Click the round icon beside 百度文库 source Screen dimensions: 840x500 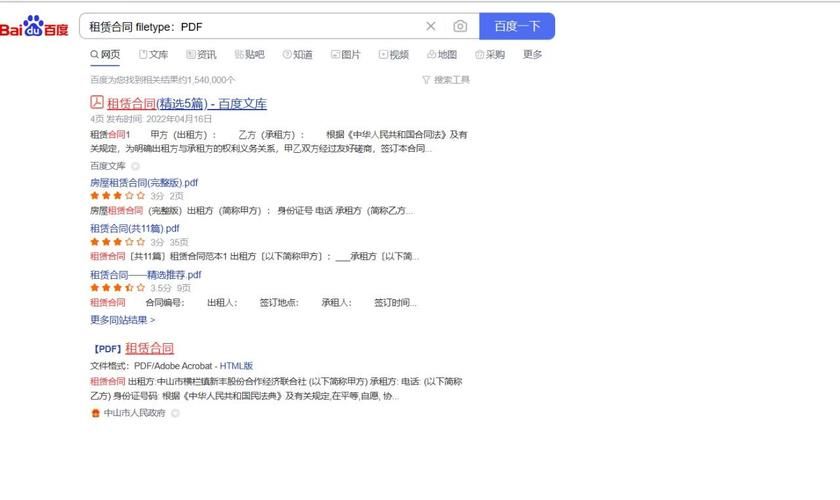136,166
